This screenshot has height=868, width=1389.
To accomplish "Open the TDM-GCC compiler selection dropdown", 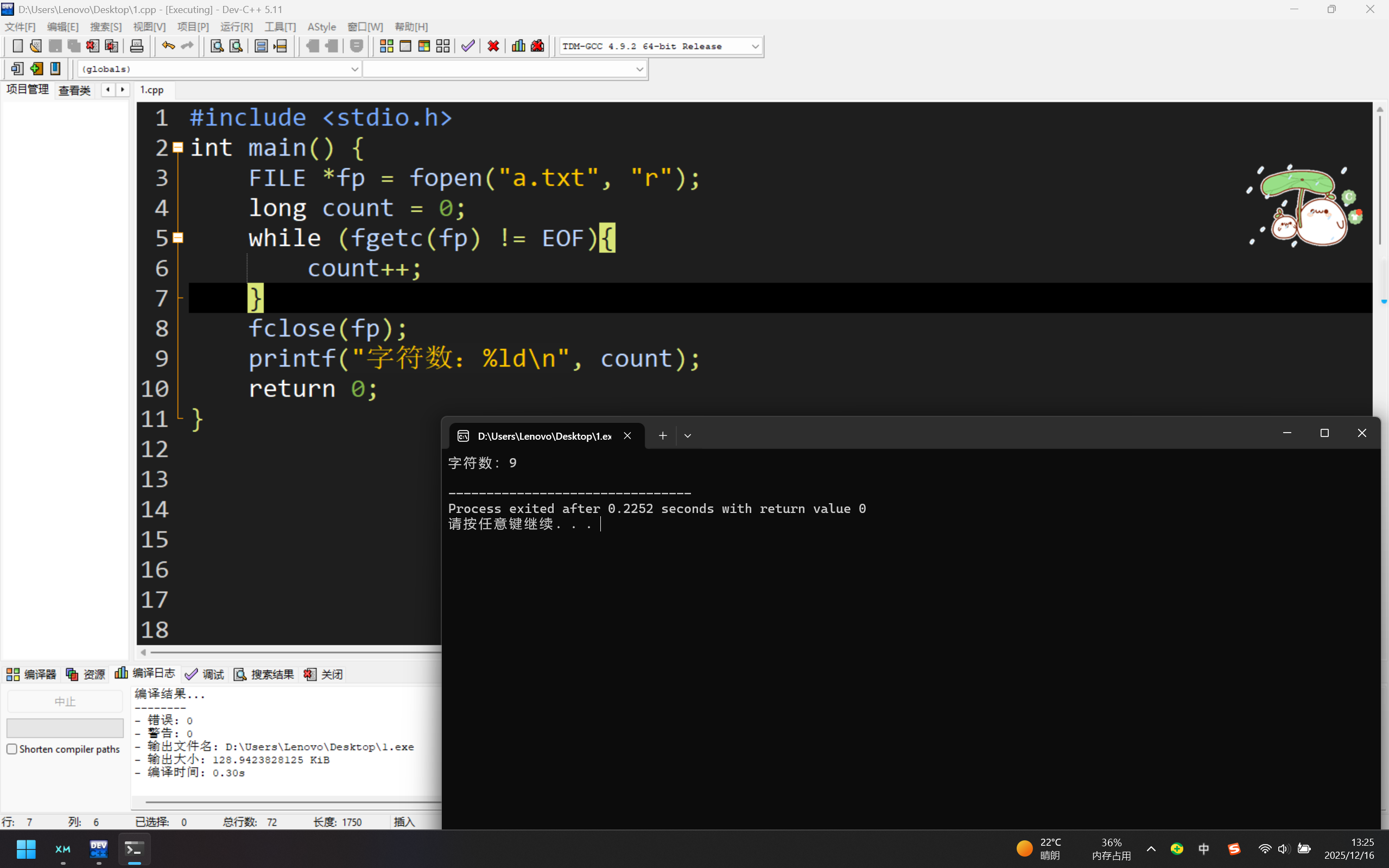I will point(755,46).
